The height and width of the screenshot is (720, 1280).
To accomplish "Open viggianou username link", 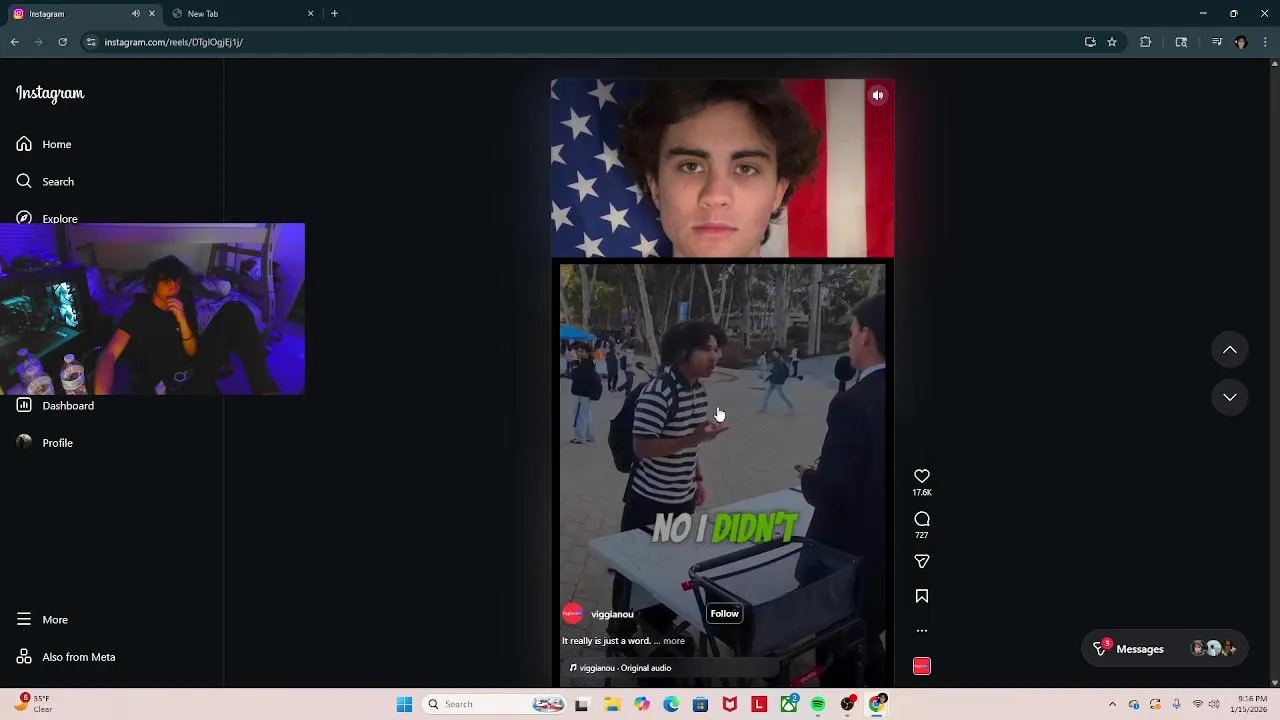I will click(612, 614).
